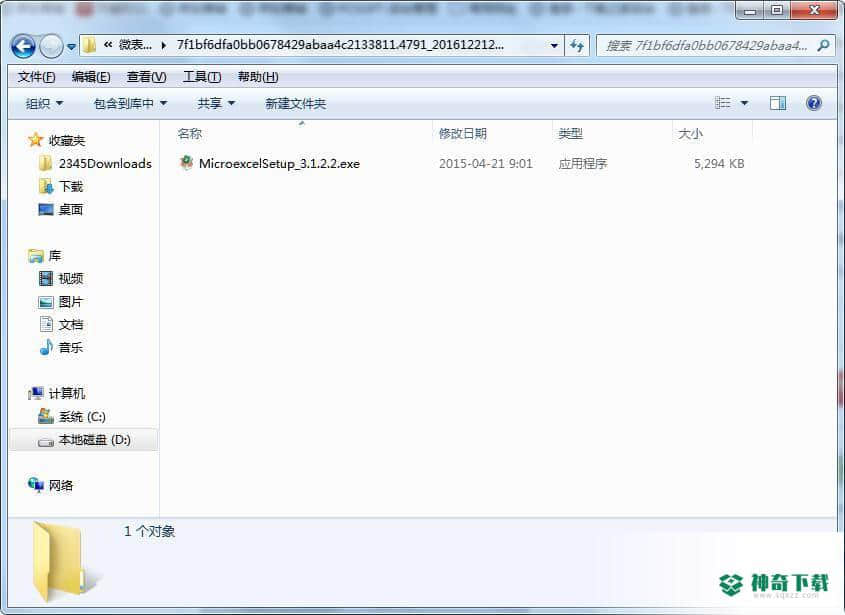Open the more view options arrow

tap(744, 103)
